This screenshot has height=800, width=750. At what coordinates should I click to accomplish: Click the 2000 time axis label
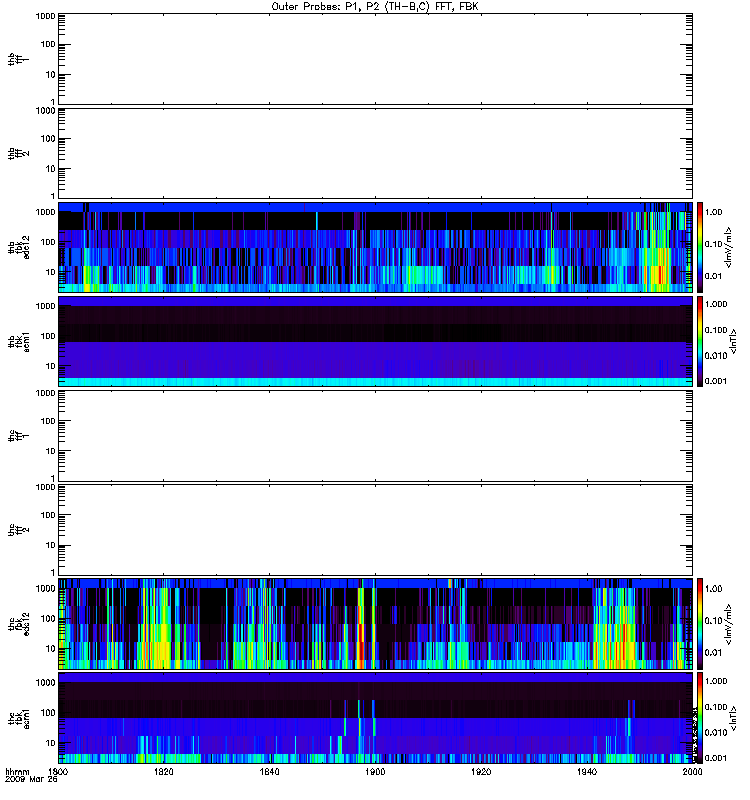692,772
